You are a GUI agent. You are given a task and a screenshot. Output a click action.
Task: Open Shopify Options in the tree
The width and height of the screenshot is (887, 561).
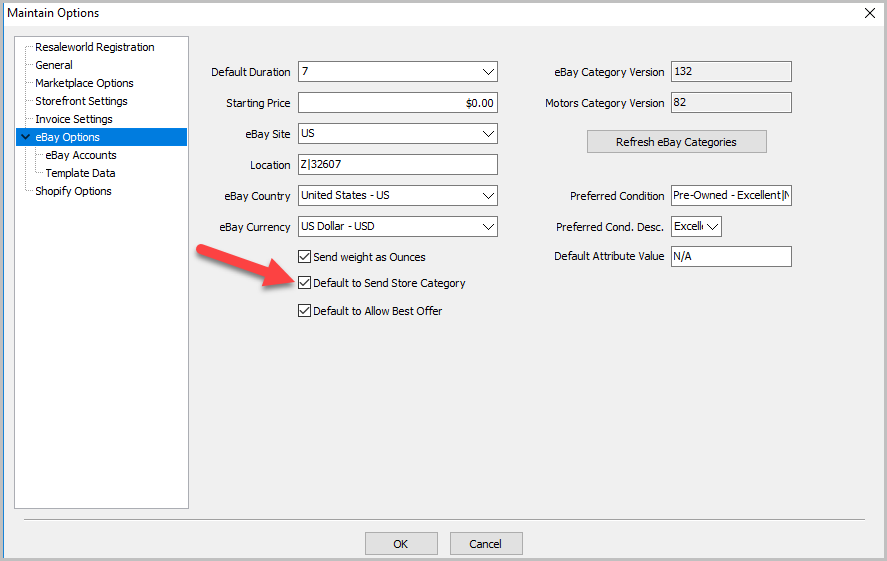click(73, 191)
